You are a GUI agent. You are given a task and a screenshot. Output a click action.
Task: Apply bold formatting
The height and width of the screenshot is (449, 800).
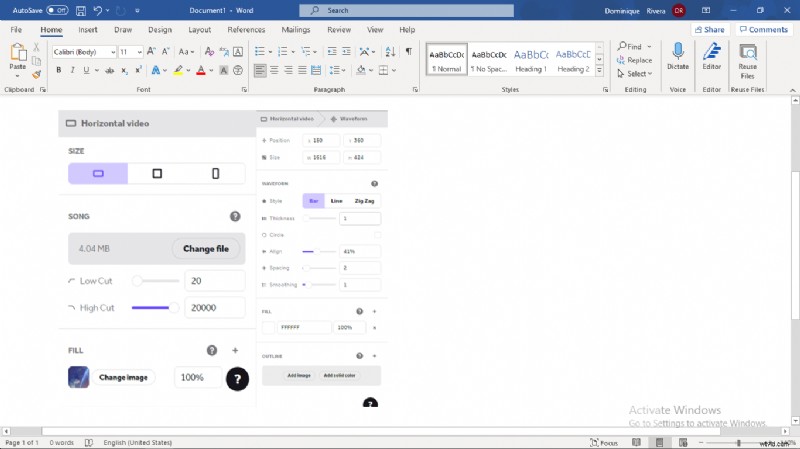tap(59, 70)
